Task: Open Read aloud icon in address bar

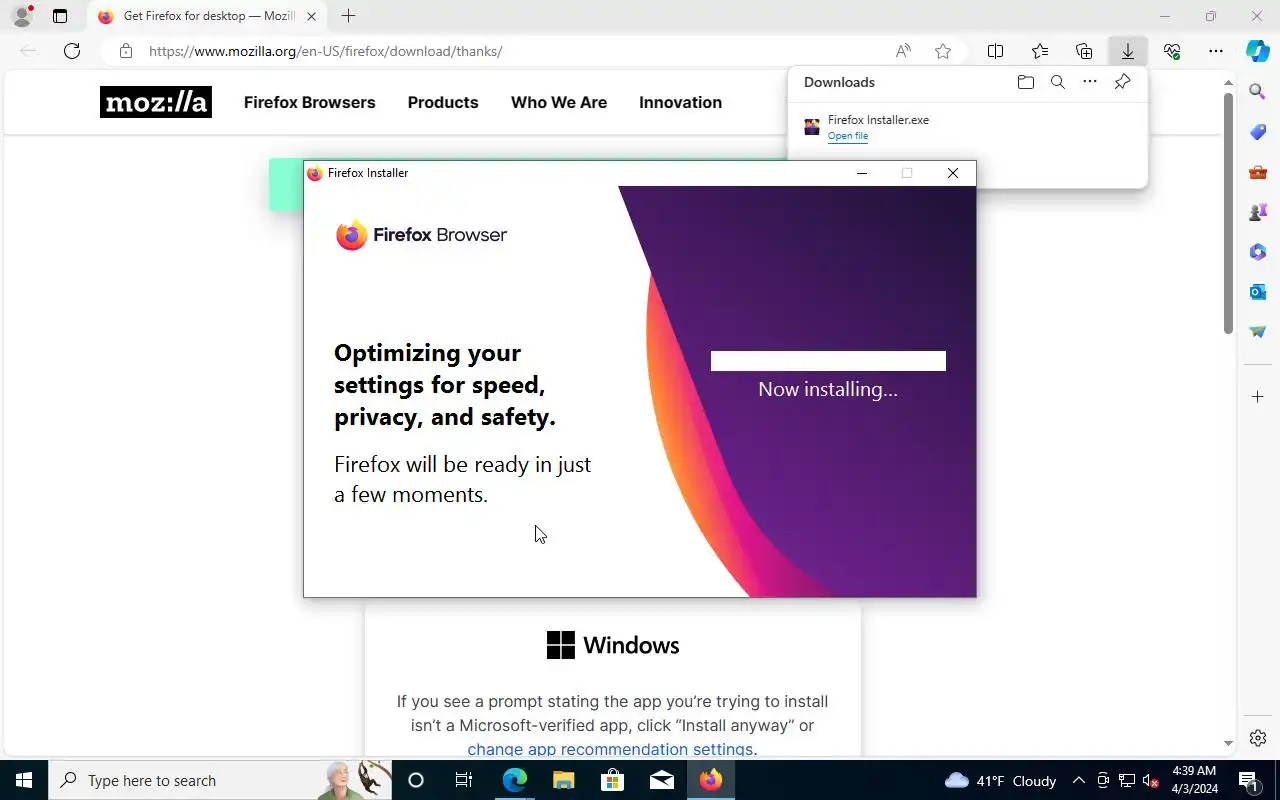Action: (x=903, y=51)
